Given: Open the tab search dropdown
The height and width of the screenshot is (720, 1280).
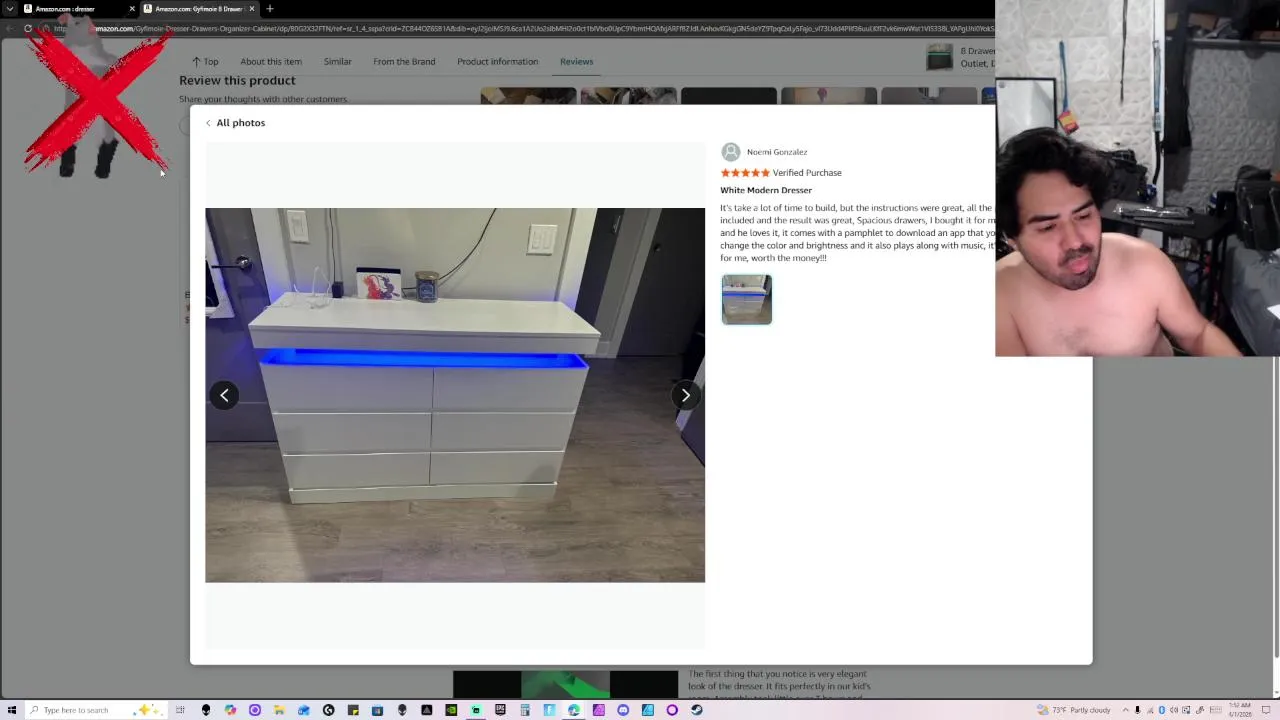Looking at the screenshot, I should tap(9, 8).
